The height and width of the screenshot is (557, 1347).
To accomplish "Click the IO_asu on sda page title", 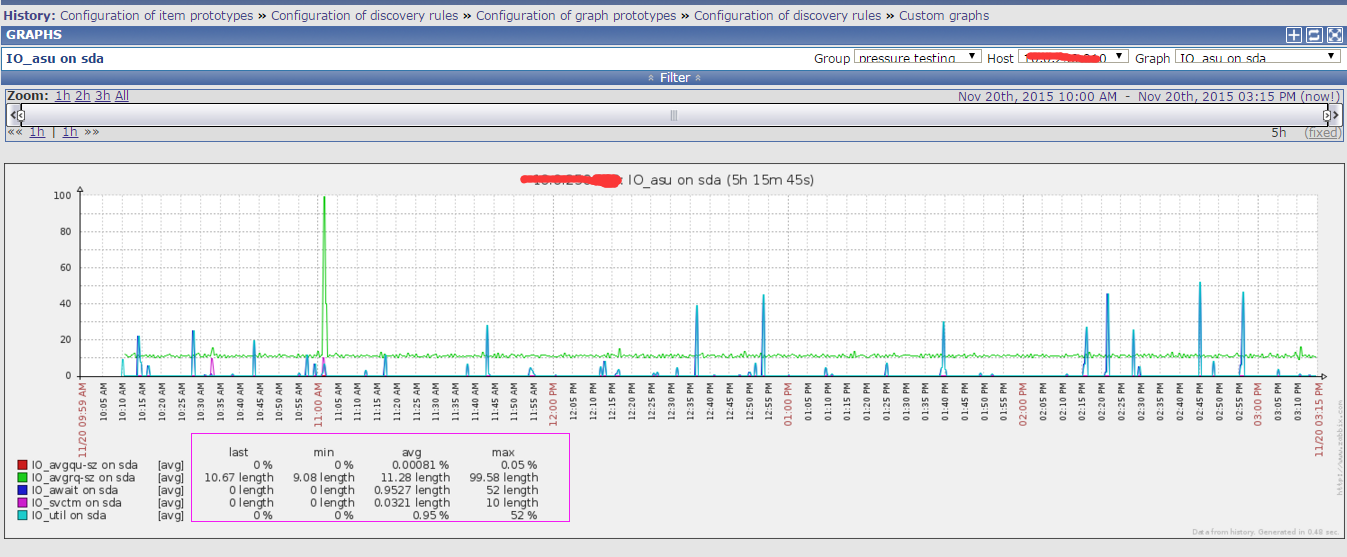I will (x=55, y=58).
